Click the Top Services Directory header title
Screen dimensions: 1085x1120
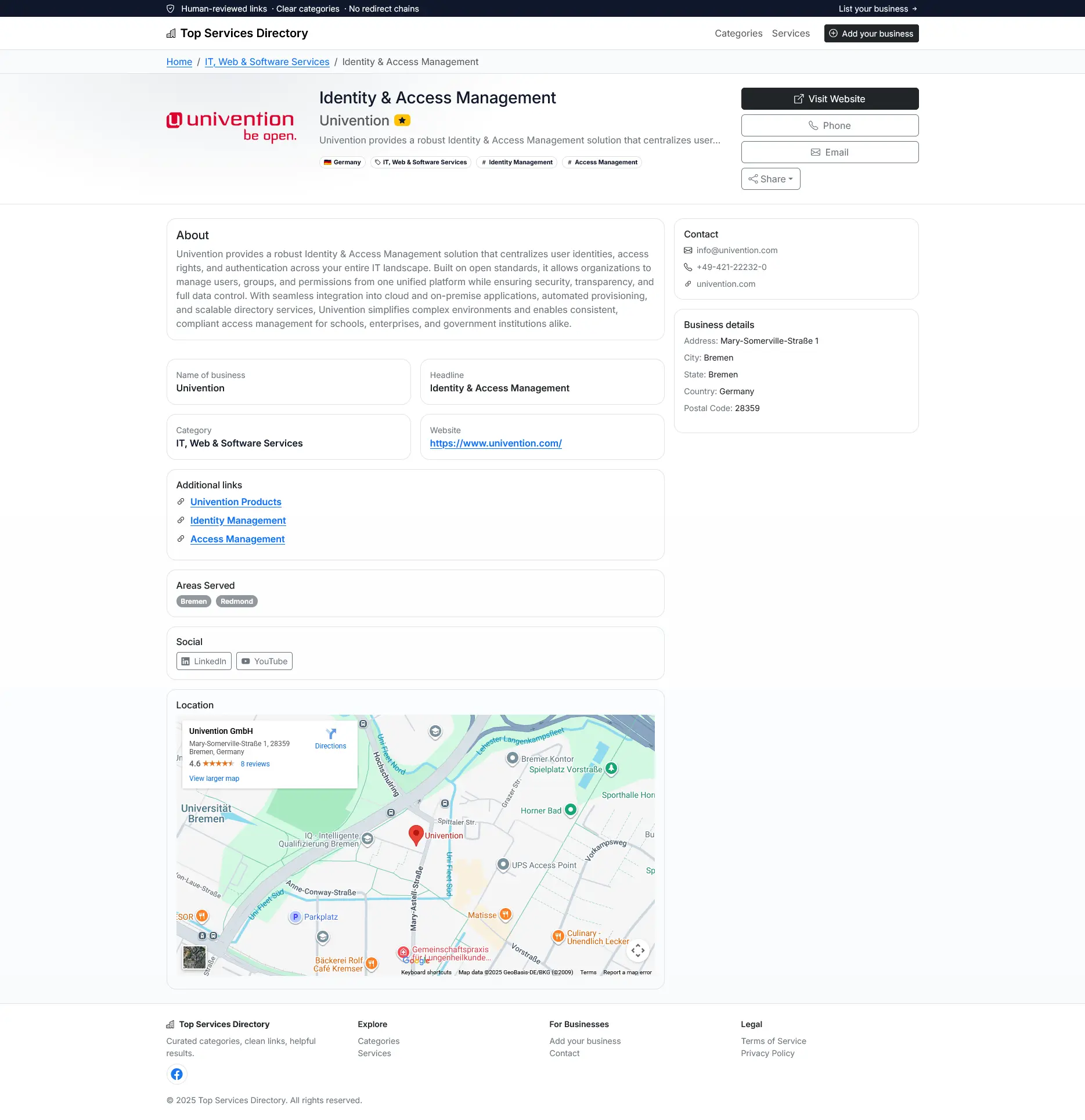pyautogui.click(x=244, y=34)
